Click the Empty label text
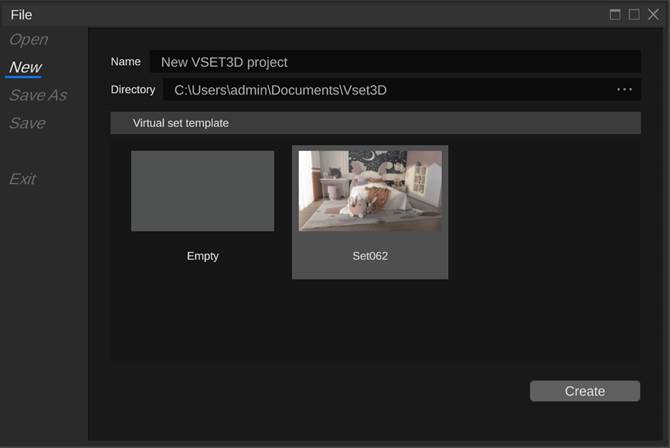 [203, 256]
